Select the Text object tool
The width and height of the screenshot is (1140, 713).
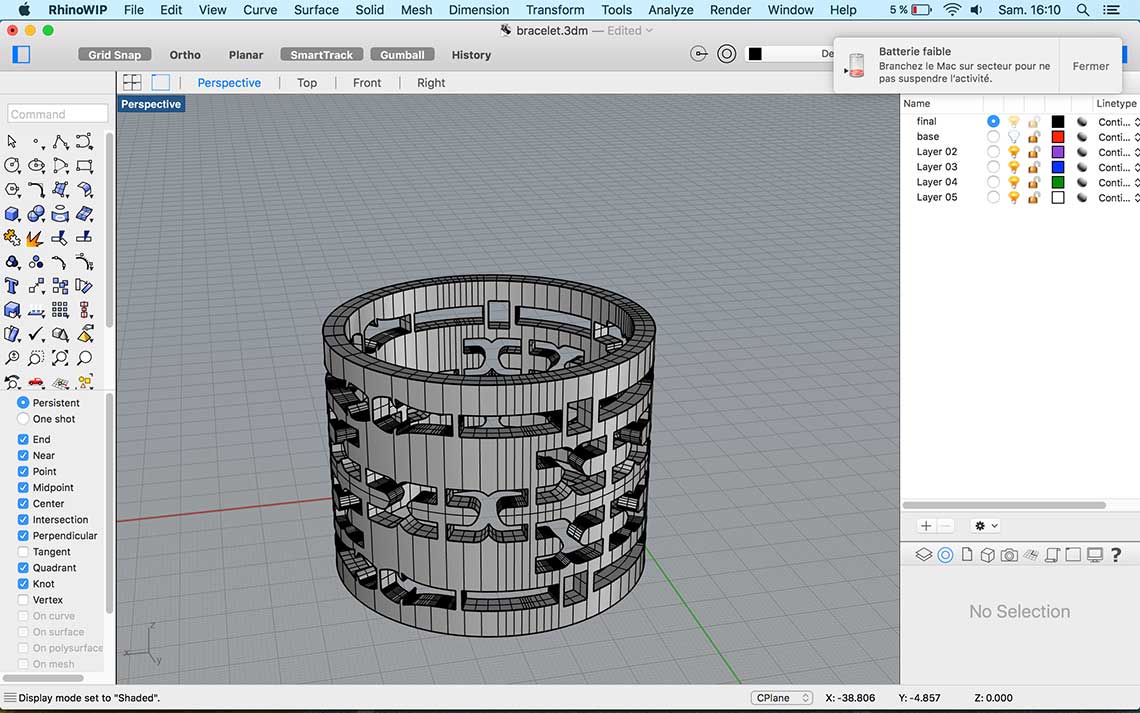[x=12, y=286]
